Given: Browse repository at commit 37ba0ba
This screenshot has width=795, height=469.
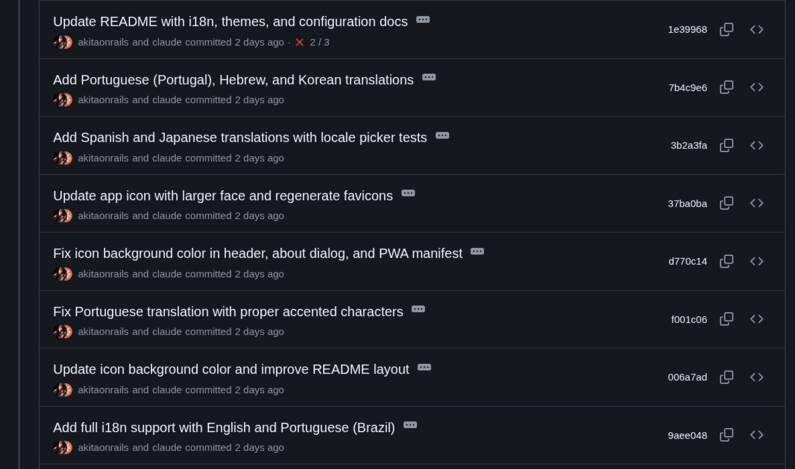Looking at the screenshot, I should [757, 204].
